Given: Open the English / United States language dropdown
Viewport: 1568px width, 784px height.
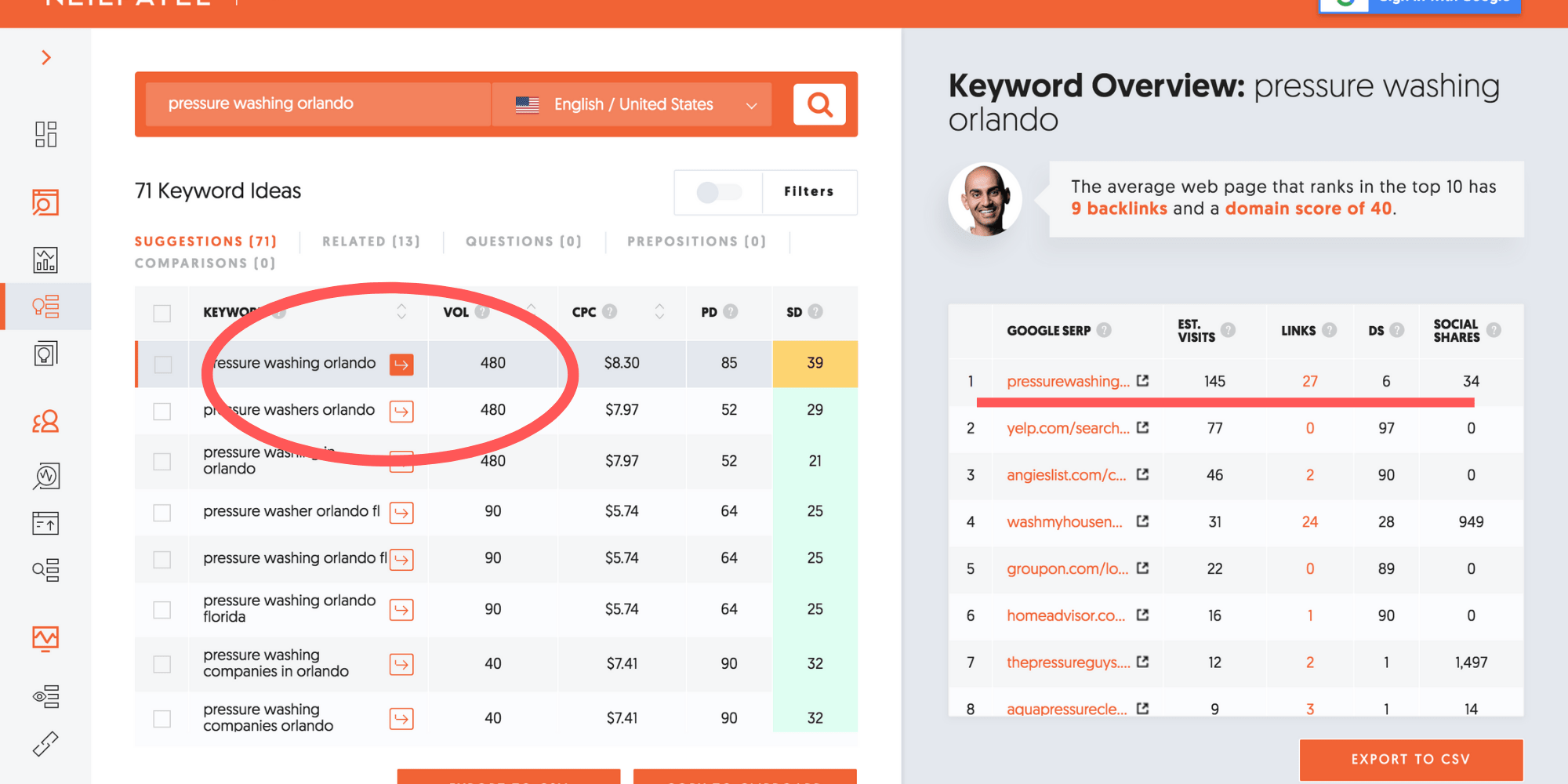Looking at the screenshot, I should tap(632, 104).
